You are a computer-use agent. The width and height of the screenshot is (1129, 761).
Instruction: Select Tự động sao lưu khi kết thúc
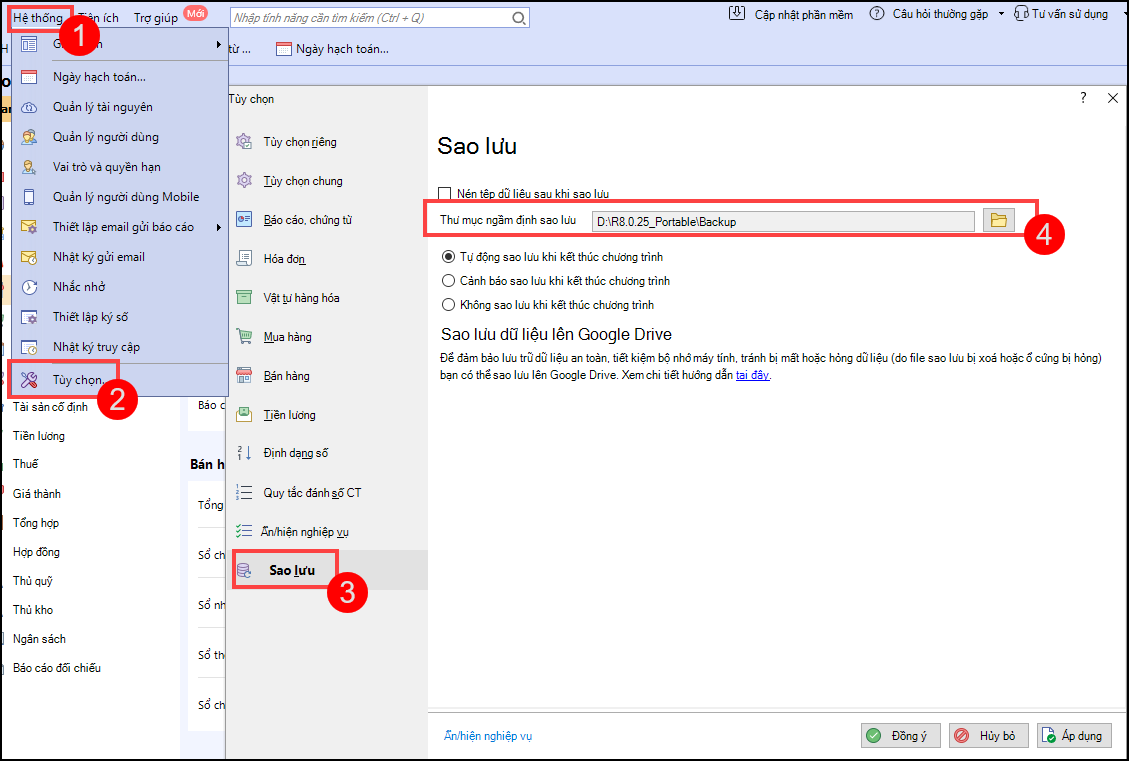click(448, 257)
